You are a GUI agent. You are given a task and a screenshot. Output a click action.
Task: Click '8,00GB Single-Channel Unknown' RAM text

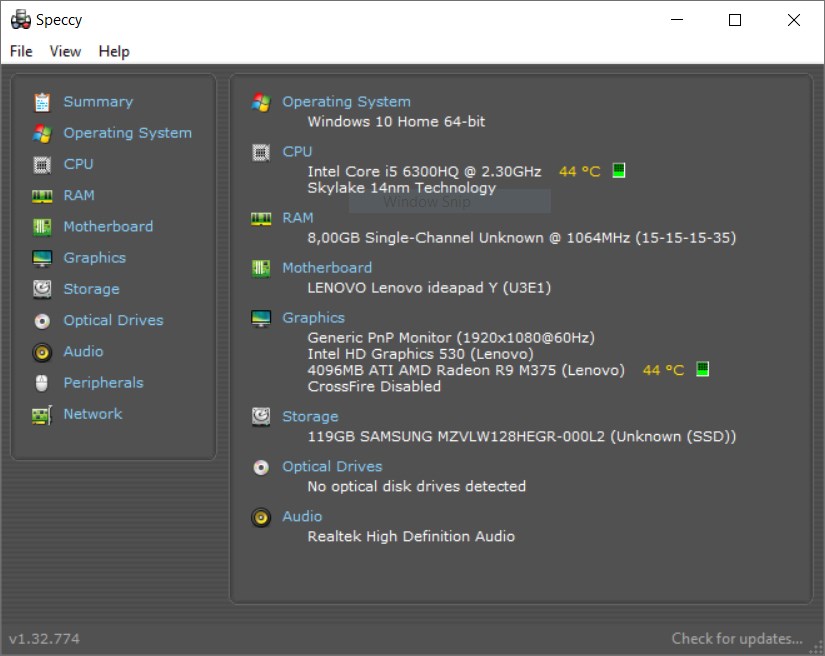pos(425,238)
